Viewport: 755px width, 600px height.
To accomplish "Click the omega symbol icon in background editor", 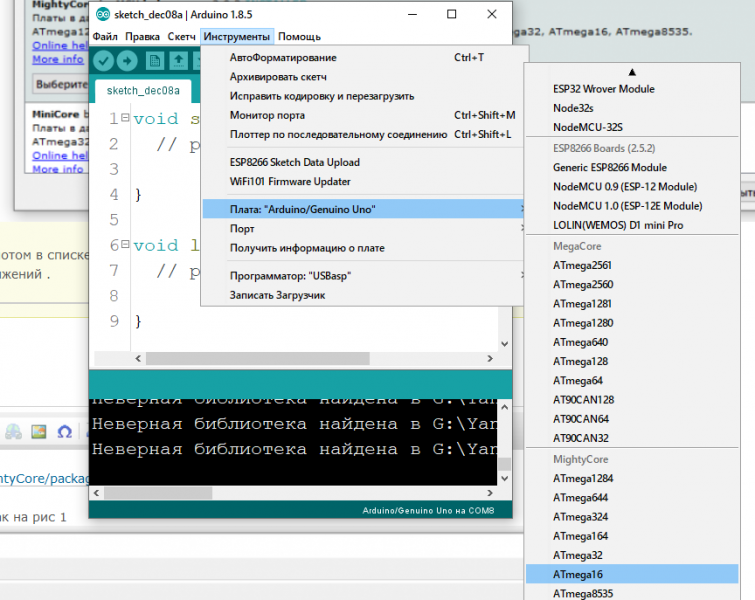I will (65, 431).
